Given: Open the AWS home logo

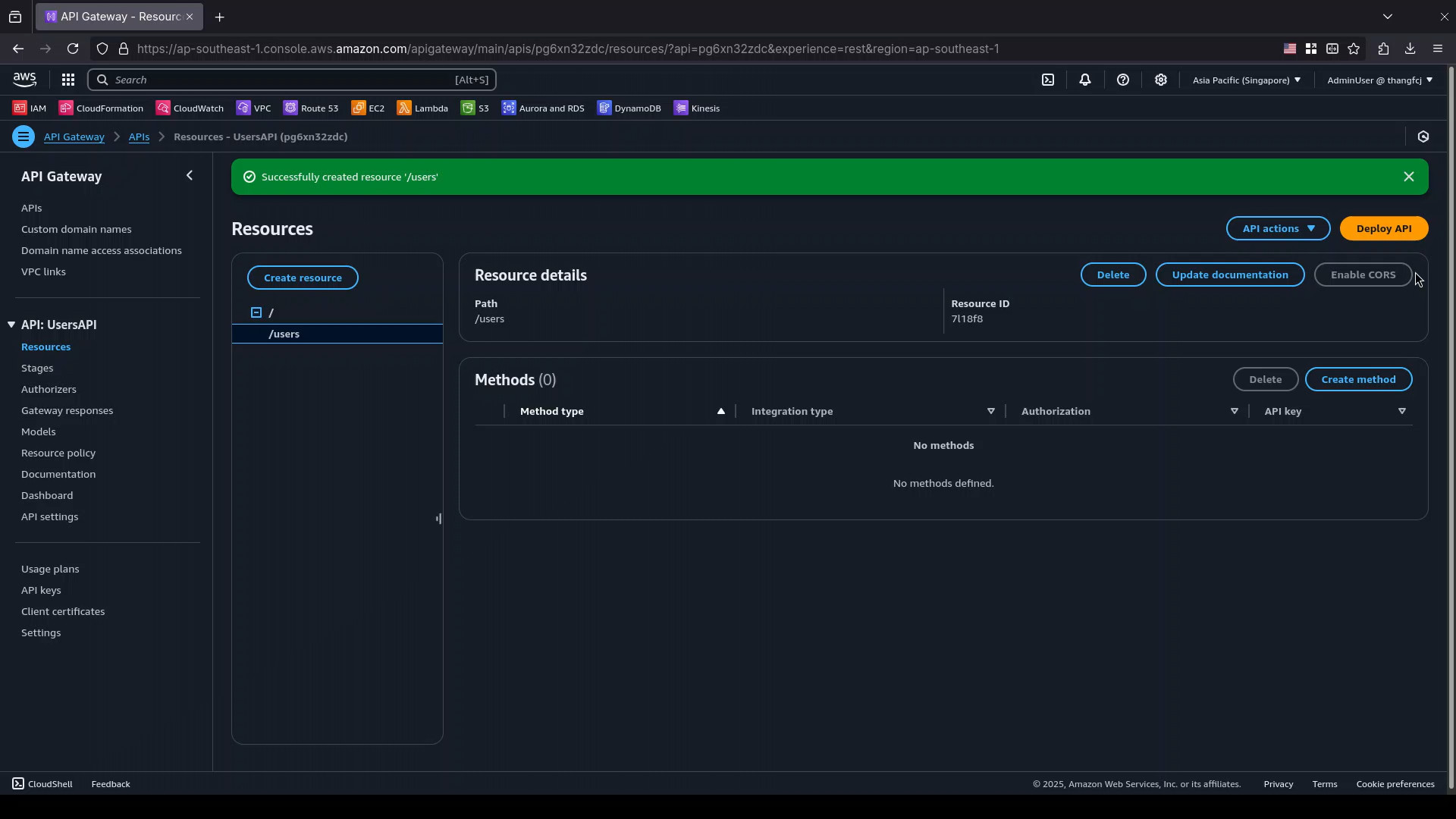Looking at the screenshot, I should point(24,80).
